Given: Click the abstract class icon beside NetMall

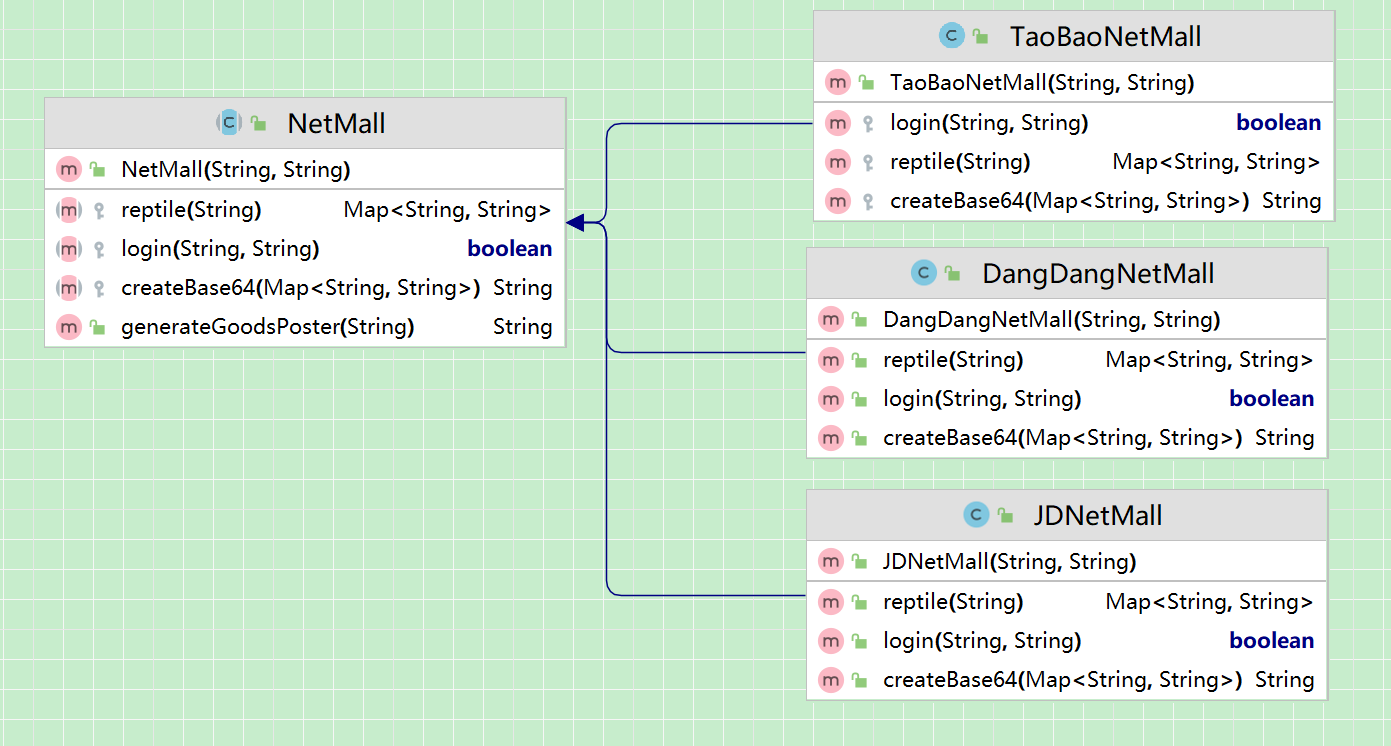Looking at the screenshot, I should [229, 123].
